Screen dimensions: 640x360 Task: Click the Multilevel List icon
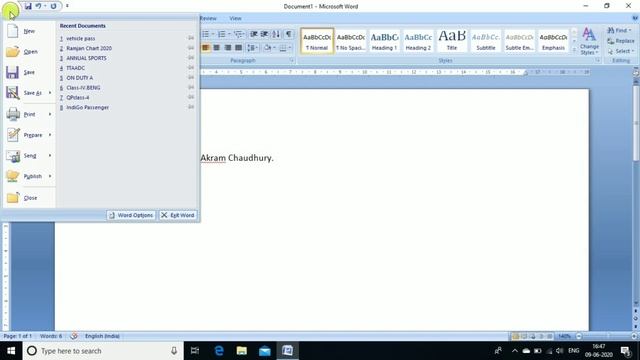[x=239, y=34]
